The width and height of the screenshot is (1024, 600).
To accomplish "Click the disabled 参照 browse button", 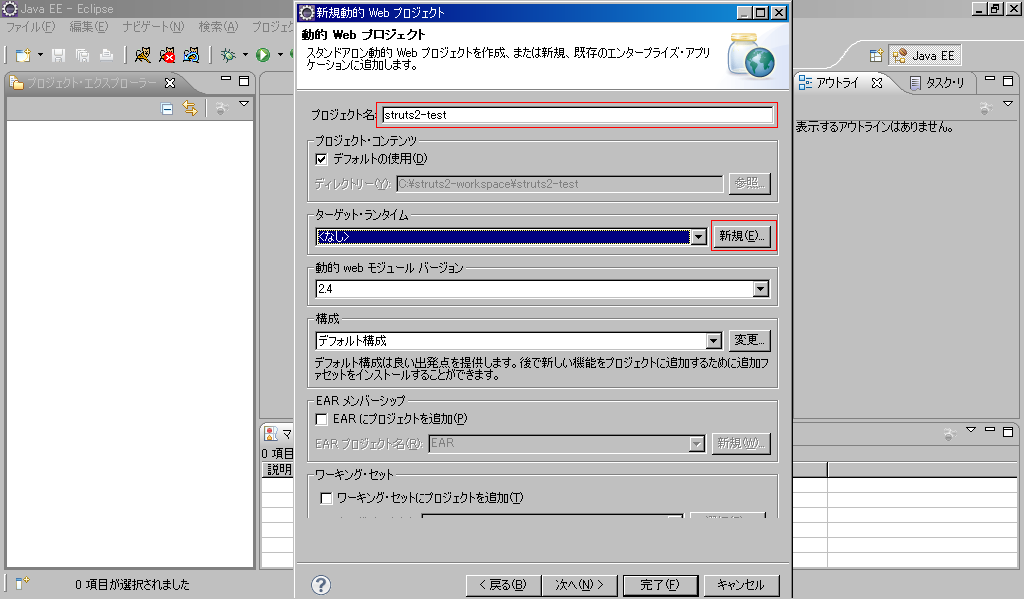I will tap(749, 183).
